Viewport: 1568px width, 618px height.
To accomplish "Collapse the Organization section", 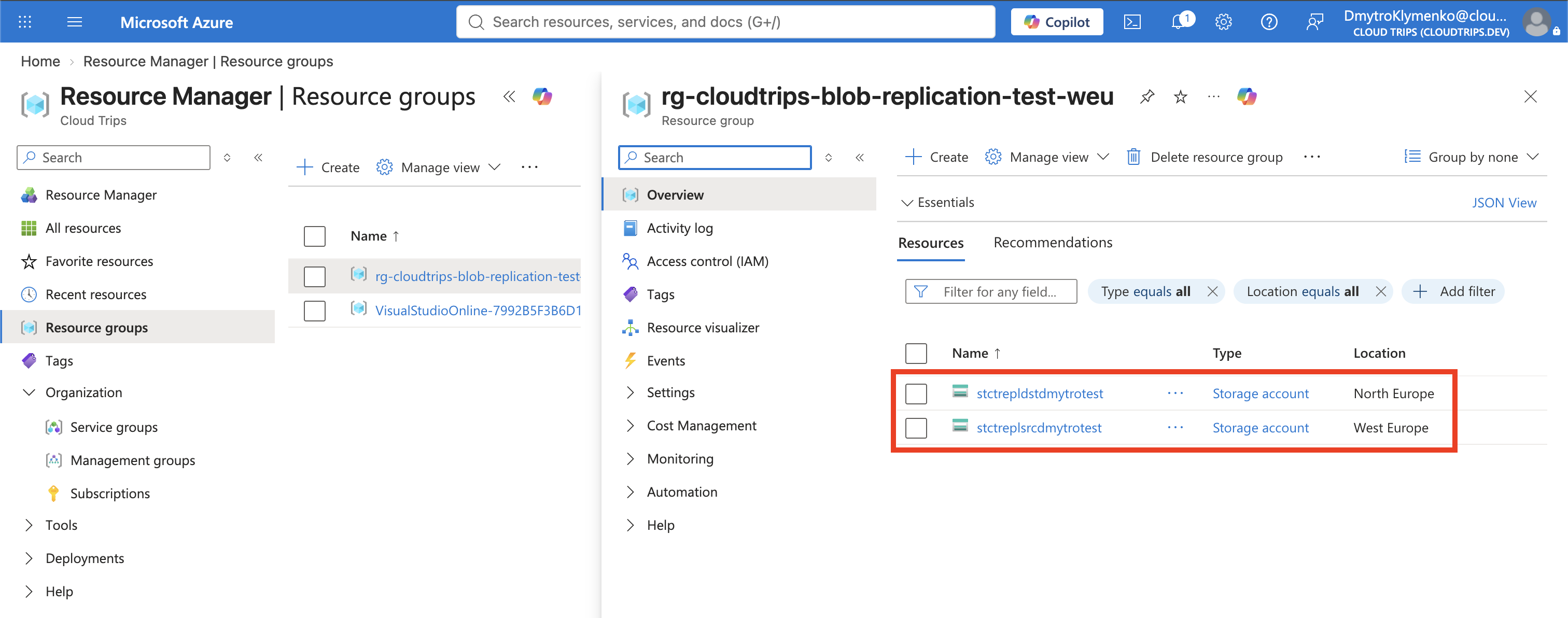I will coord(29,392).
